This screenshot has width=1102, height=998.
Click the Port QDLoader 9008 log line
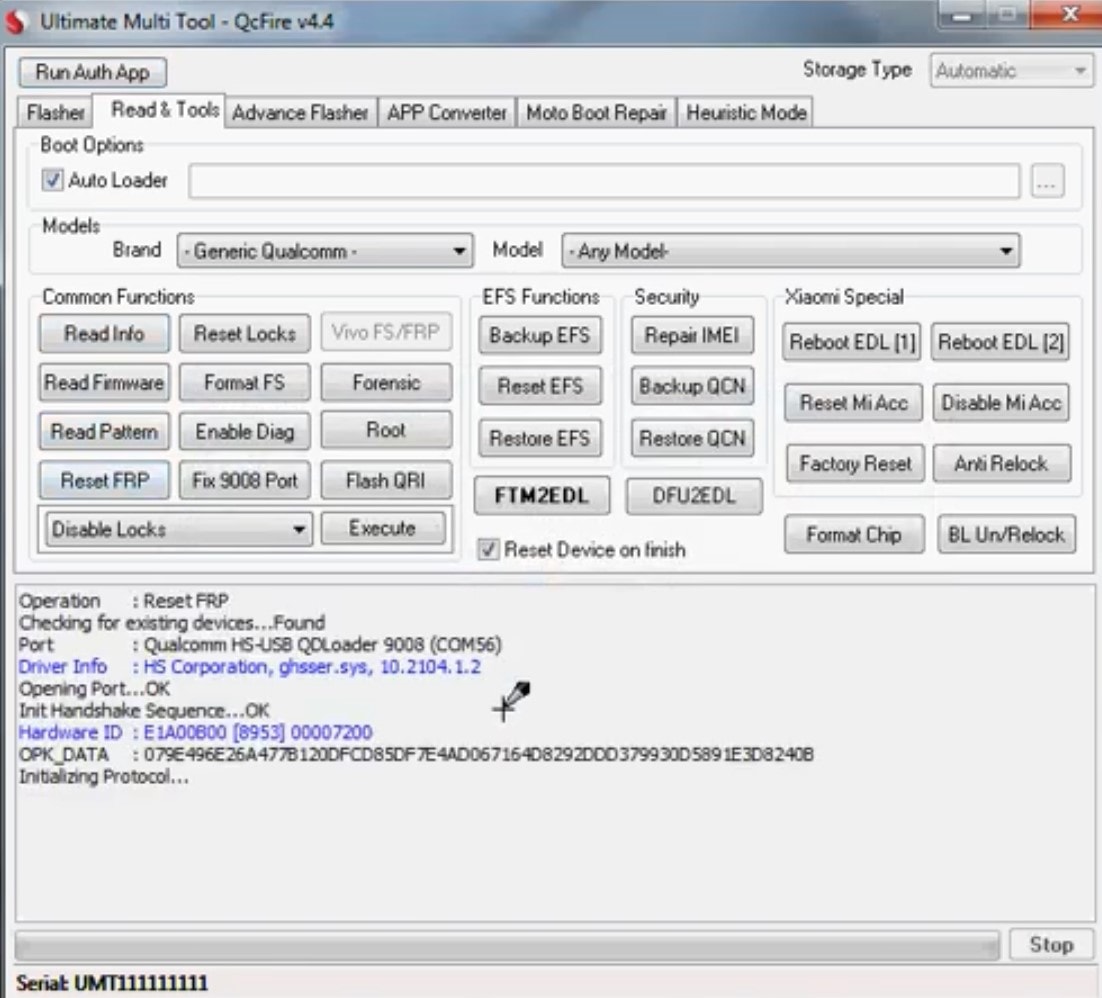260,644
